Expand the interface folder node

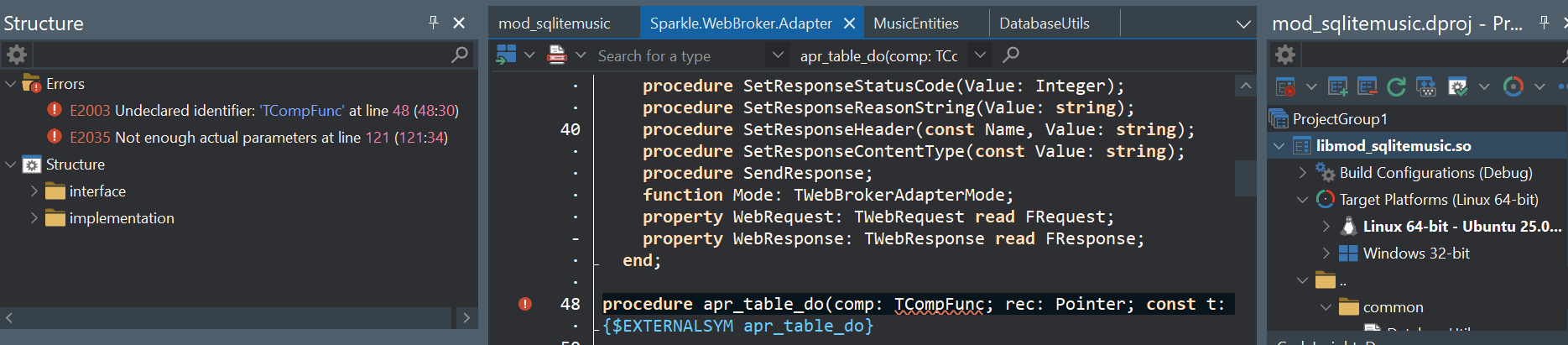(x=34, y=191)
